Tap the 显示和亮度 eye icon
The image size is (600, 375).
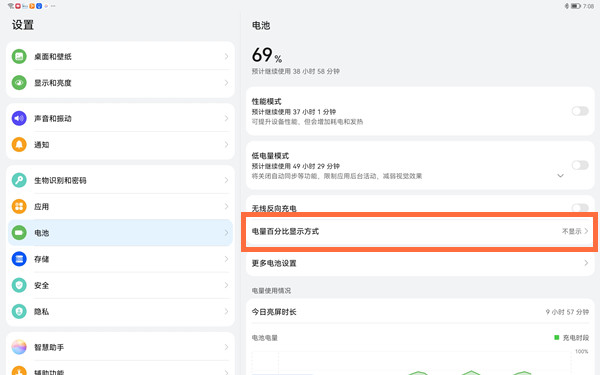(x=19, y=83)
